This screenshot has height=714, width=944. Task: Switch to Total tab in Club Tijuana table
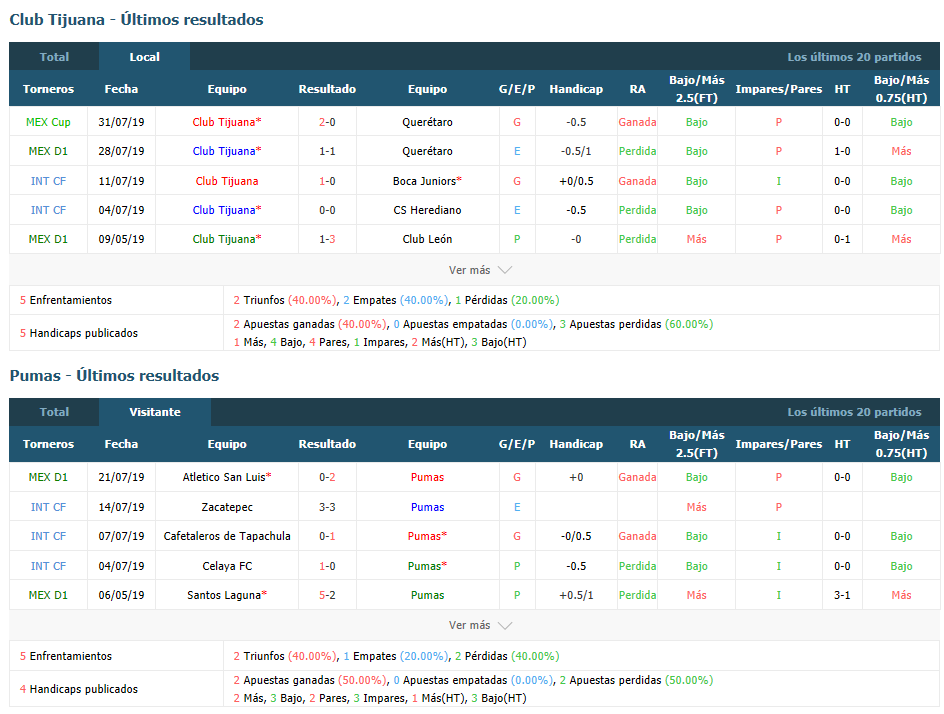click(54, 57)
